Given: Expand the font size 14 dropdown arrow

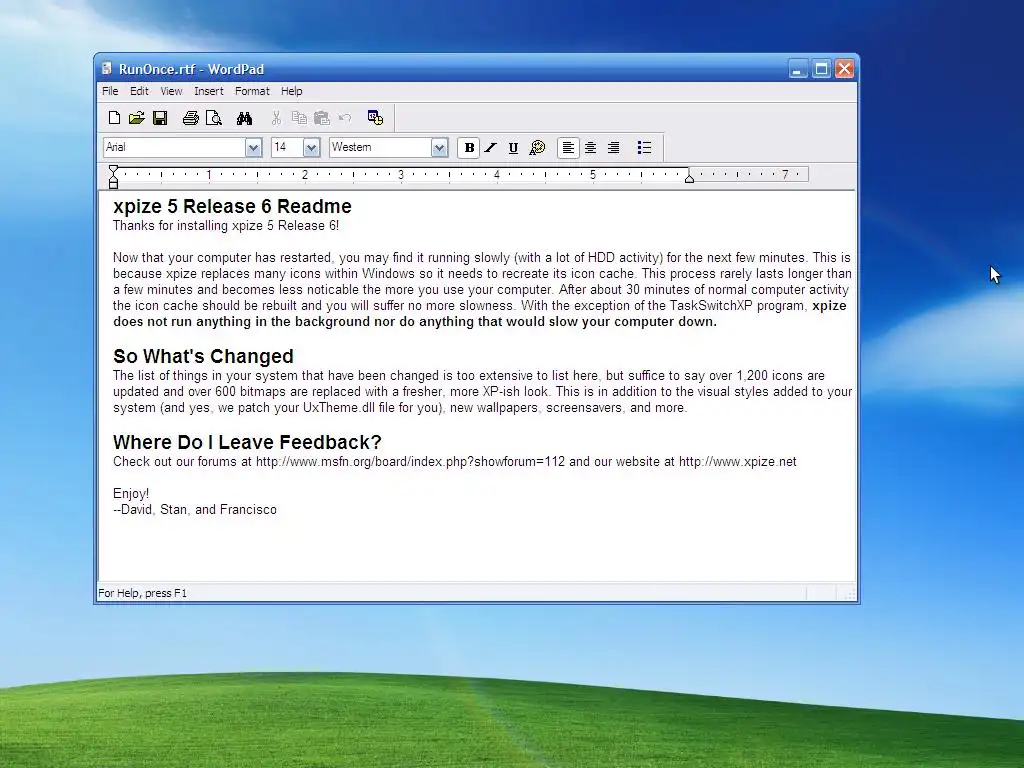Looking at the screenshot, I should [312, 148].
